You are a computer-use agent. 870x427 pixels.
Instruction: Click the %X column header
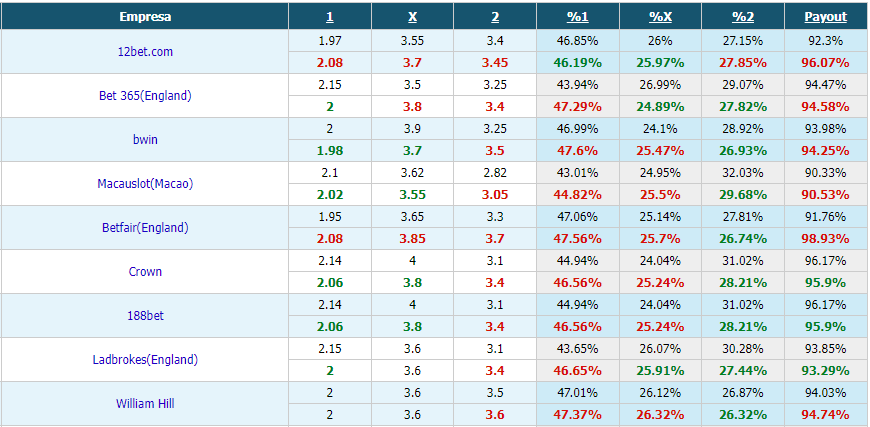pyautogui.click(x=660, y=17)
